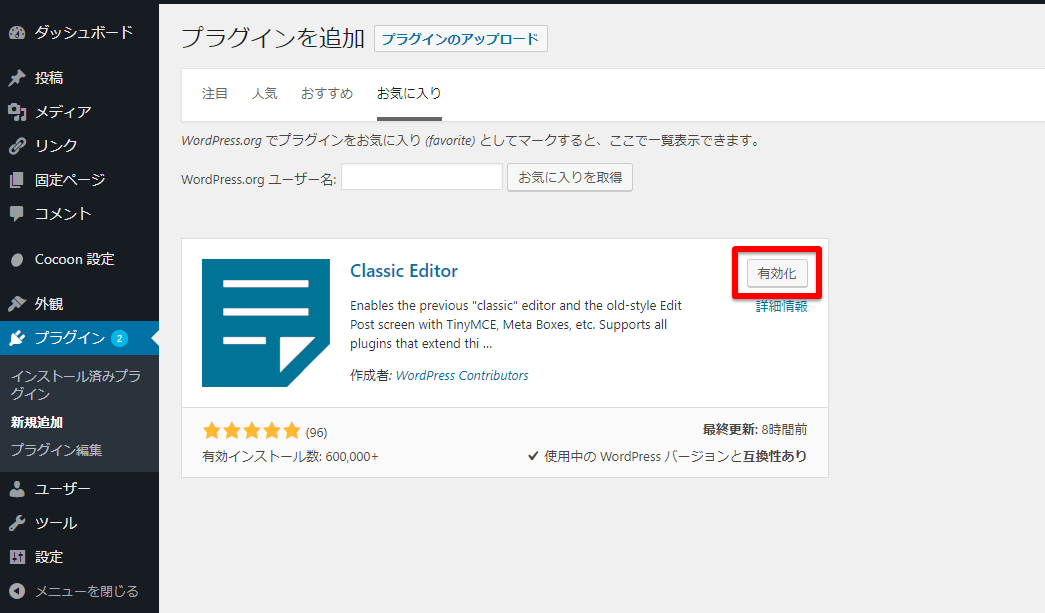Click the プラグインのアップロード button

click(461, 39)
